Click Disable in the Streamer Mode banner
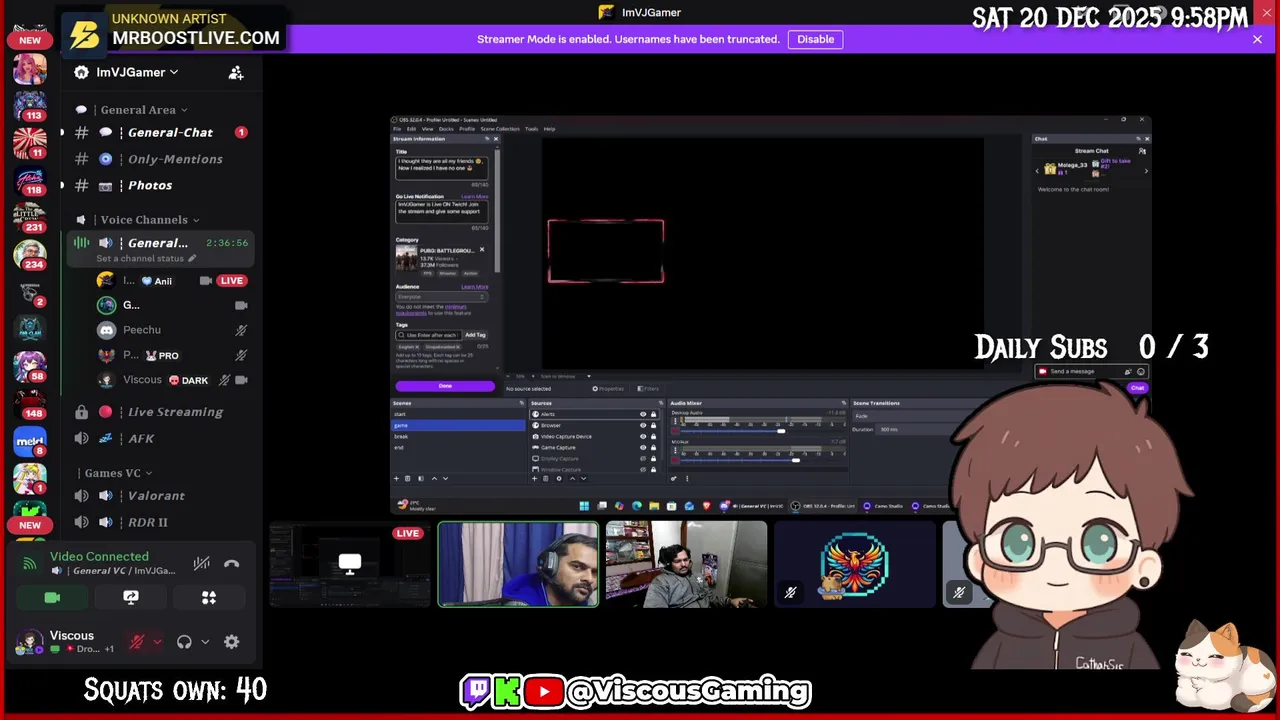The height and width of the screenshot is (720, 1280). tap(816, 39)
